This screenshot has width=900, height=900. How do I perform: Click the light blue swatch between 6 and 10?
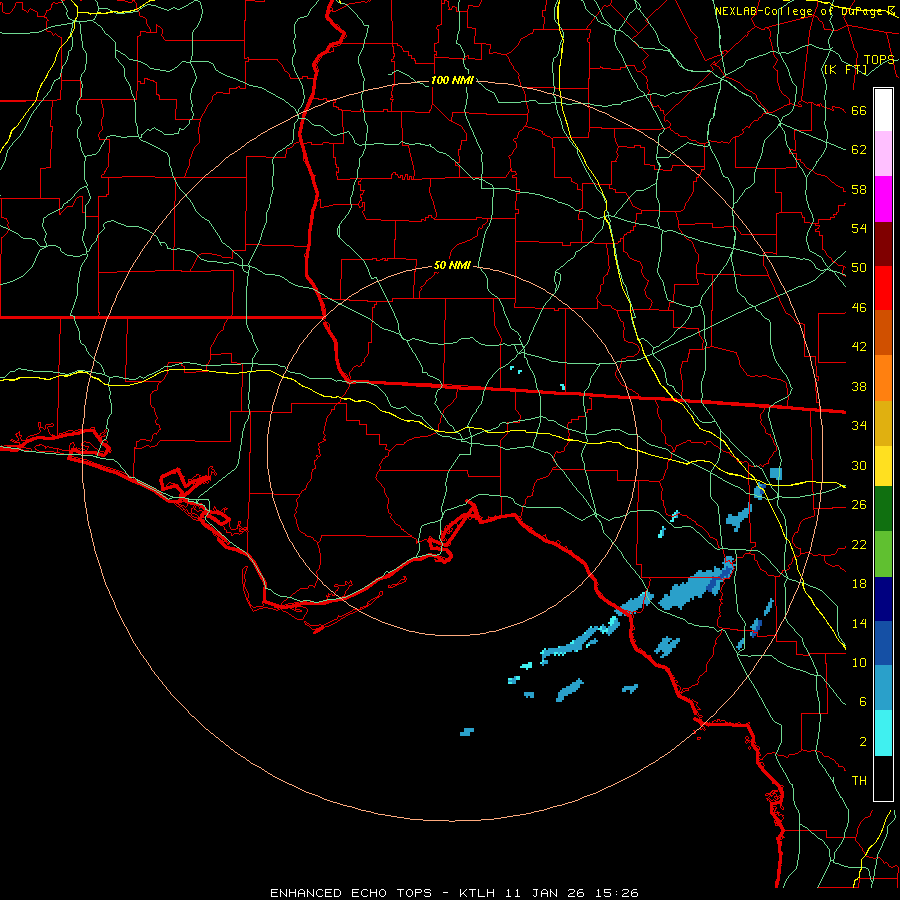point(883,688)
